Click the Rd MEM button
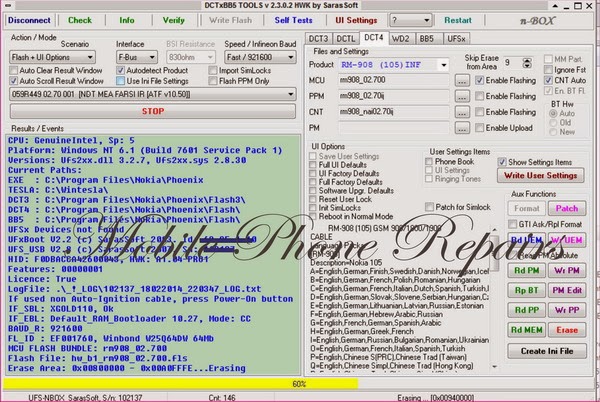 coord(527,330)
